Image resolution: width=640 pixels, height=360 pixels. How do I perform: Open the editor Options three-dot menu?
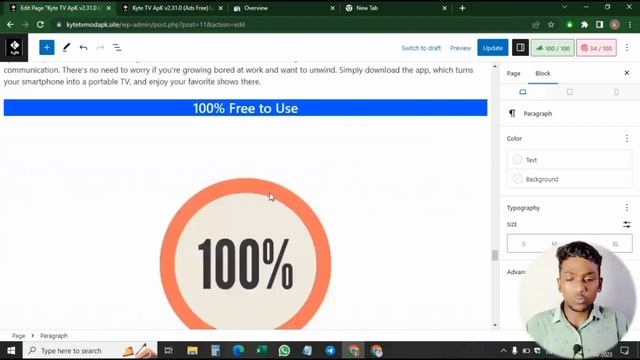(x=627, y=48)
